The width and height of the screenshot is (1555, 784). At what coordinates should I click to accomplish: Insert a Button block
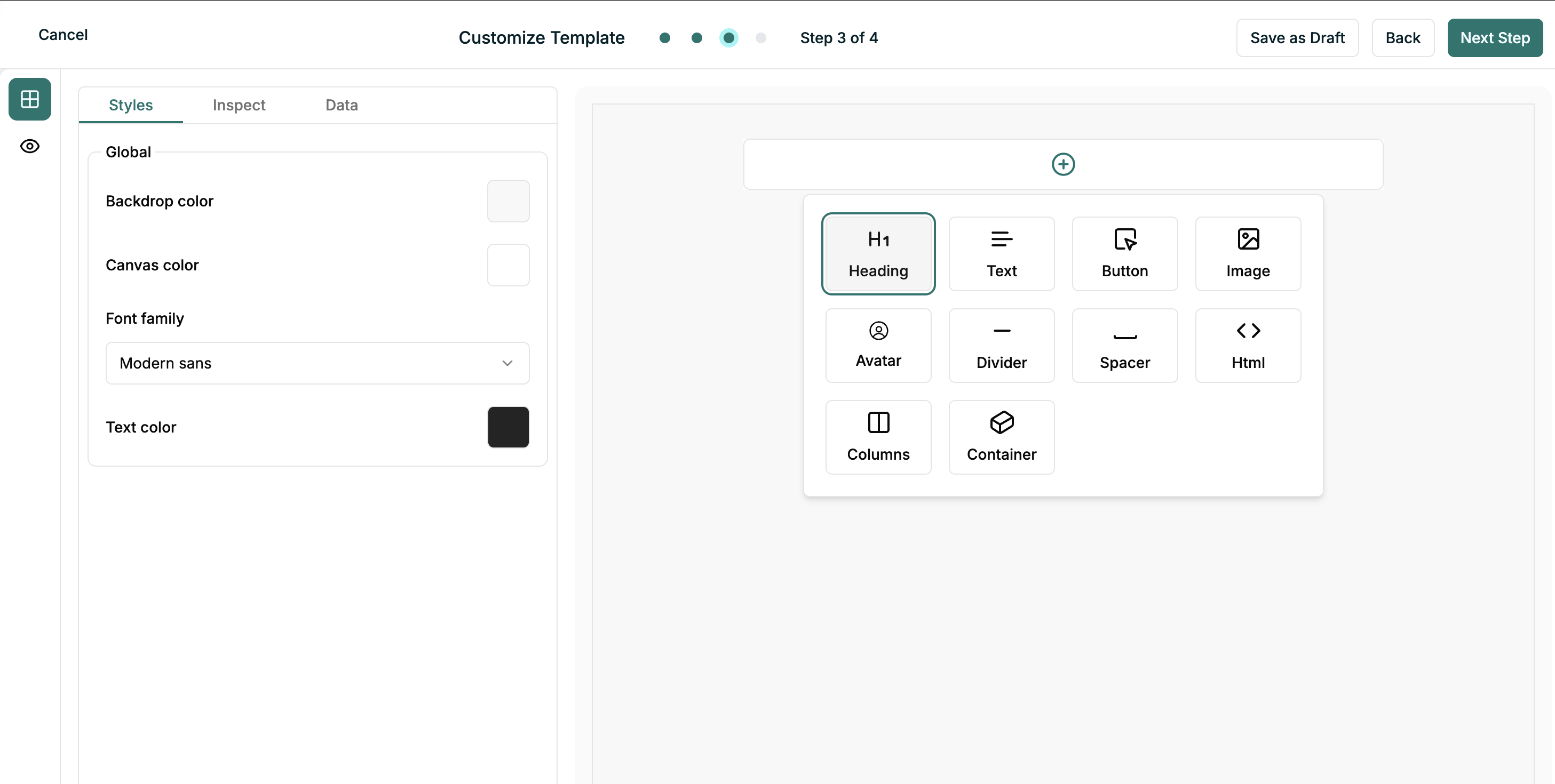pyautogui.click(x=1124, y=253)
